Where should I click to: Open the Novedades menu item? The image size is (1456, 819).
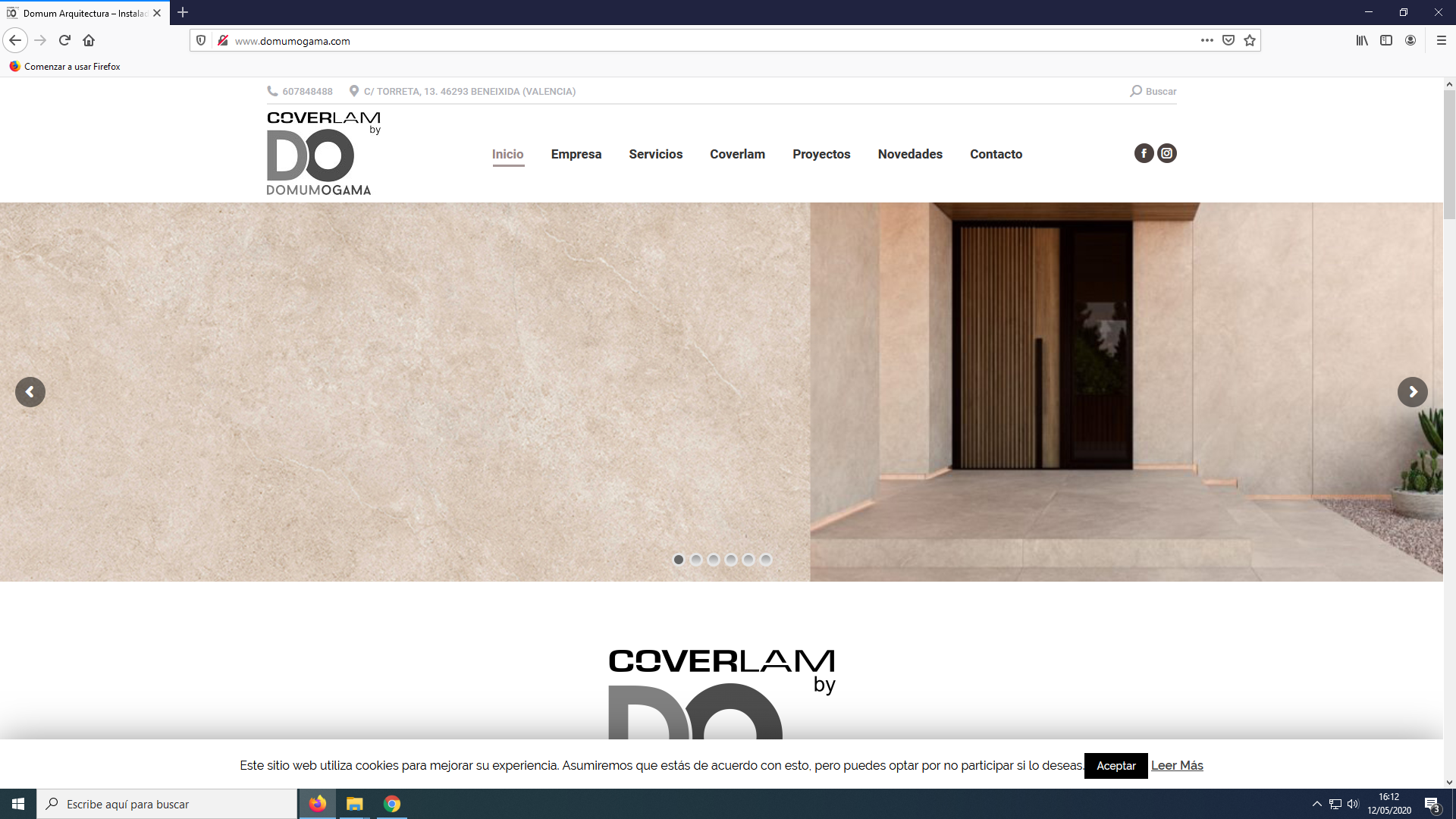[910, 154]
